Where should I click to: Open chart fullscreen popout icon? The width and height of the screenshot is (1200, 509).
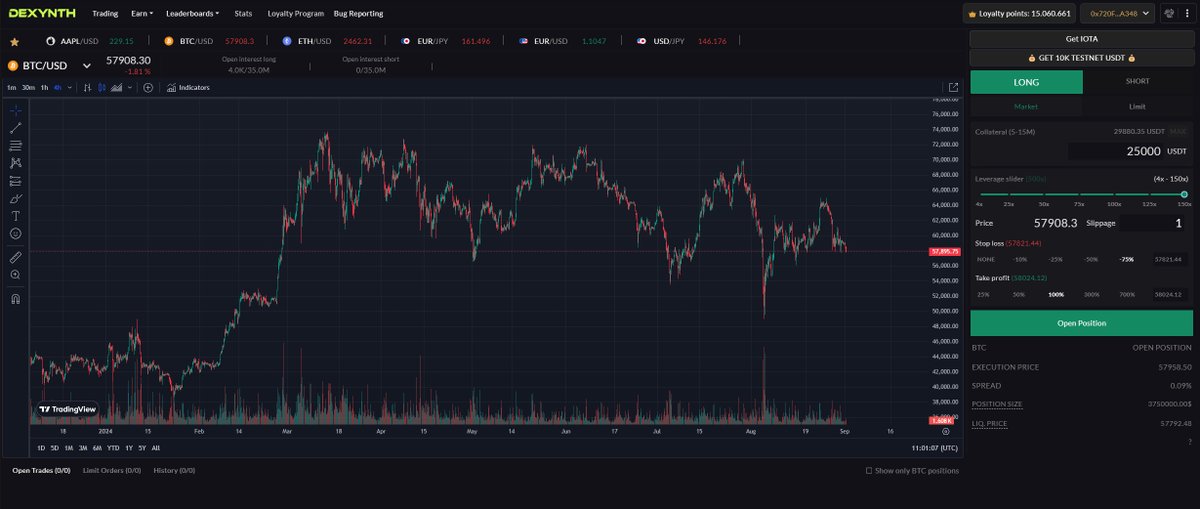point(953,88)
